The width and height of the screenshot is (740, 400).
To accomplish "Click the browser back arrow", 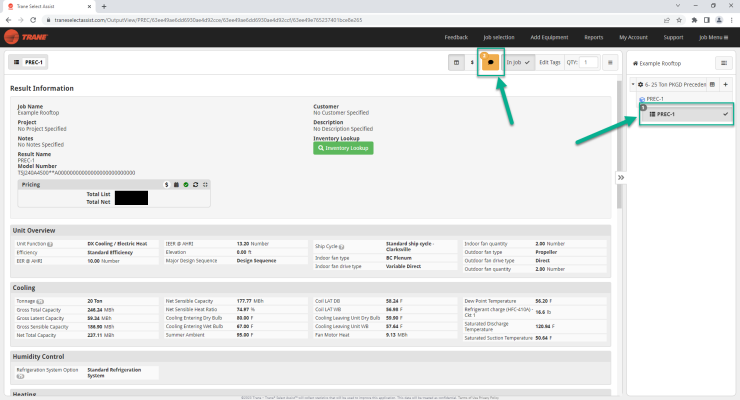I will click(8, 20).
